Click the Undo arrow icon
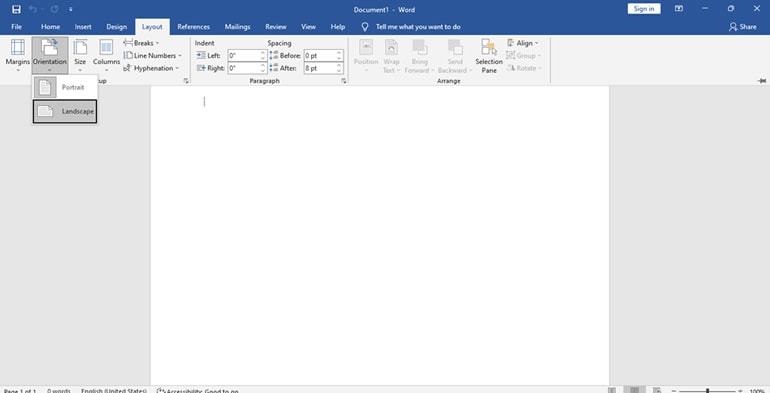The height and width of the screenshot is (393, 770). point(33,9)
